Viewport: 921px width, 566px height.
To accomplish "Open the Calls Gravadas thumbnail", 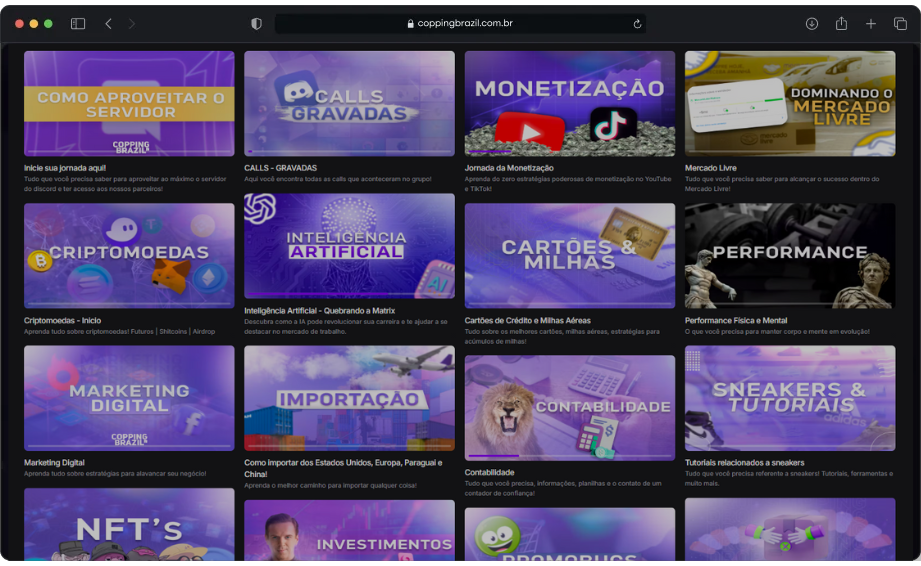I will pyautogui.click(x=349, y=103).
